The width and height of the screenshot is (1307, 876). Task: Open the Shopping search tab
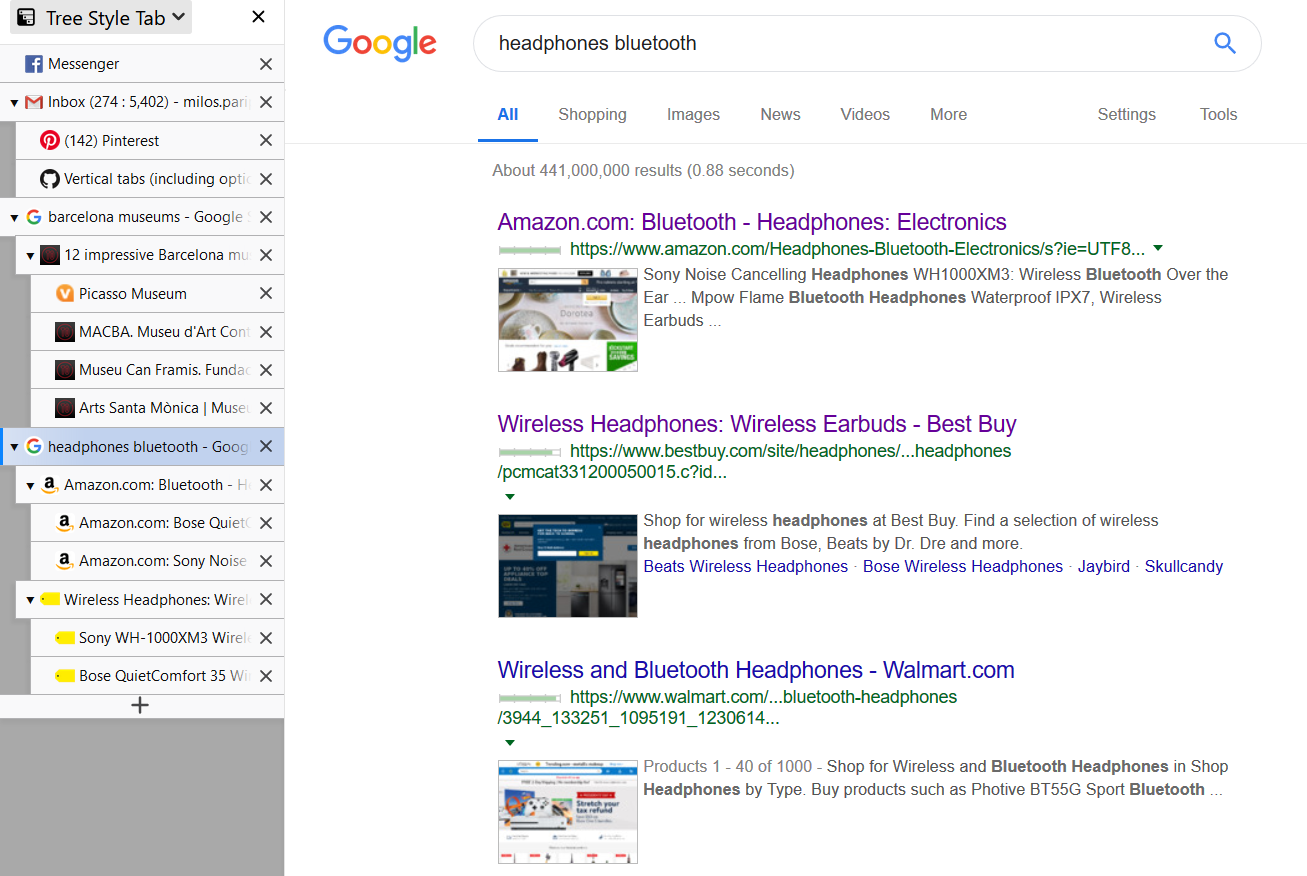click(592, 114)
